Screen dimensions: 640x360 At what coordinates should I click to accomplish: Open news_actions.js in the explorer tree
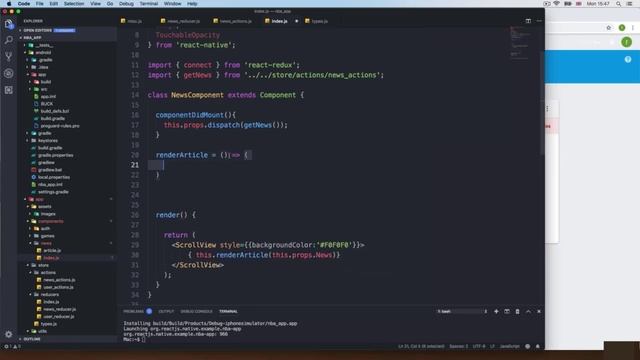click(x=59, y=280)
